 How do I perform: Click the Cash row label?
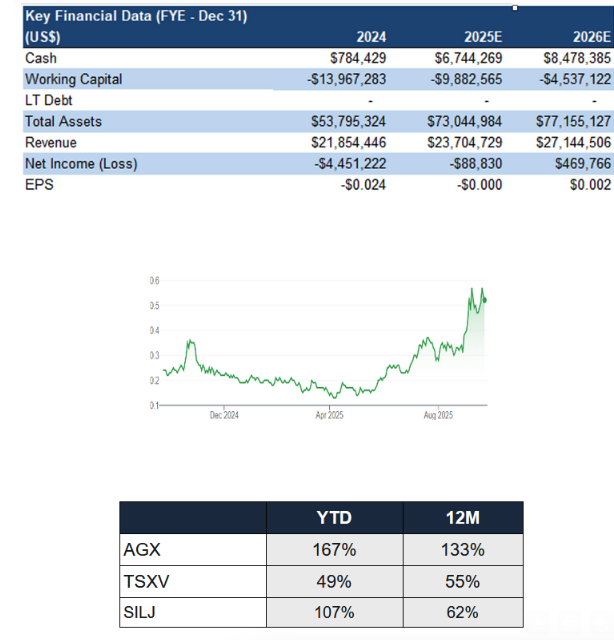click(x=41, y=58)
